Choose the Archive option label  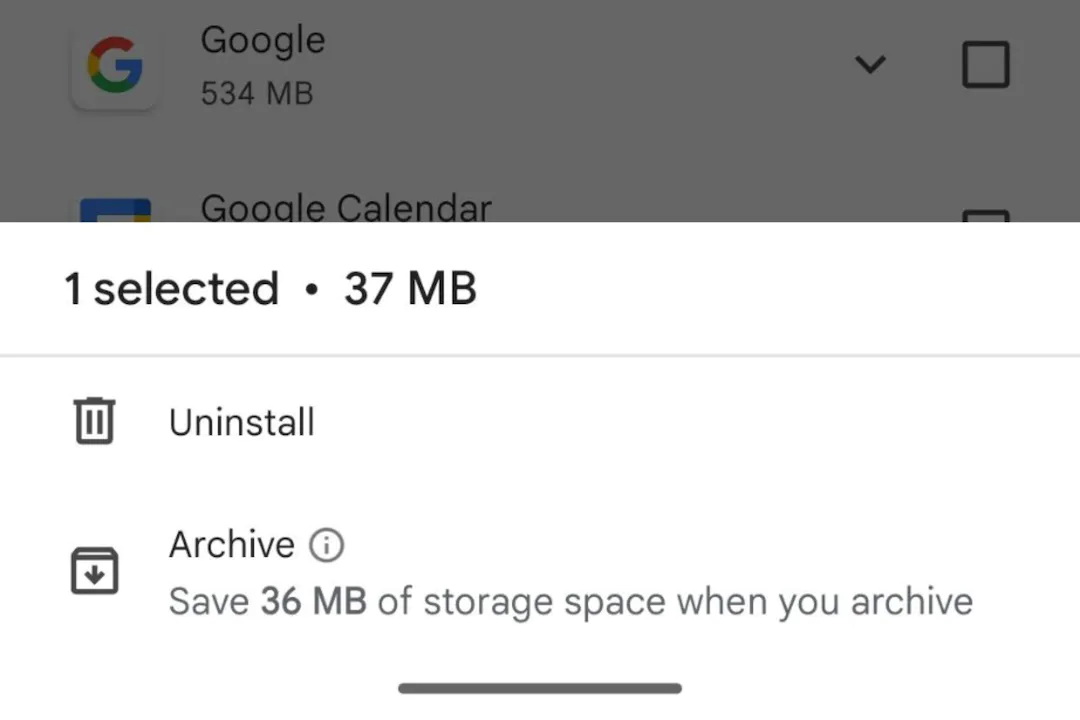232,544
